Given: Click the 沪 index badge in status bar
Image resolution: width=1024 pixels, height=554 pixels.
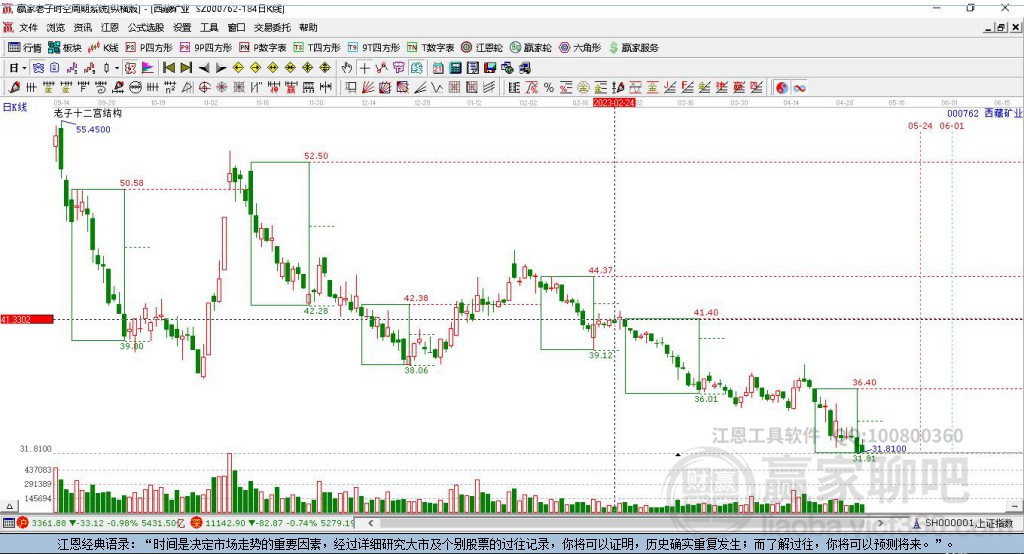Looking at the screenshot, I should point(23,523).
